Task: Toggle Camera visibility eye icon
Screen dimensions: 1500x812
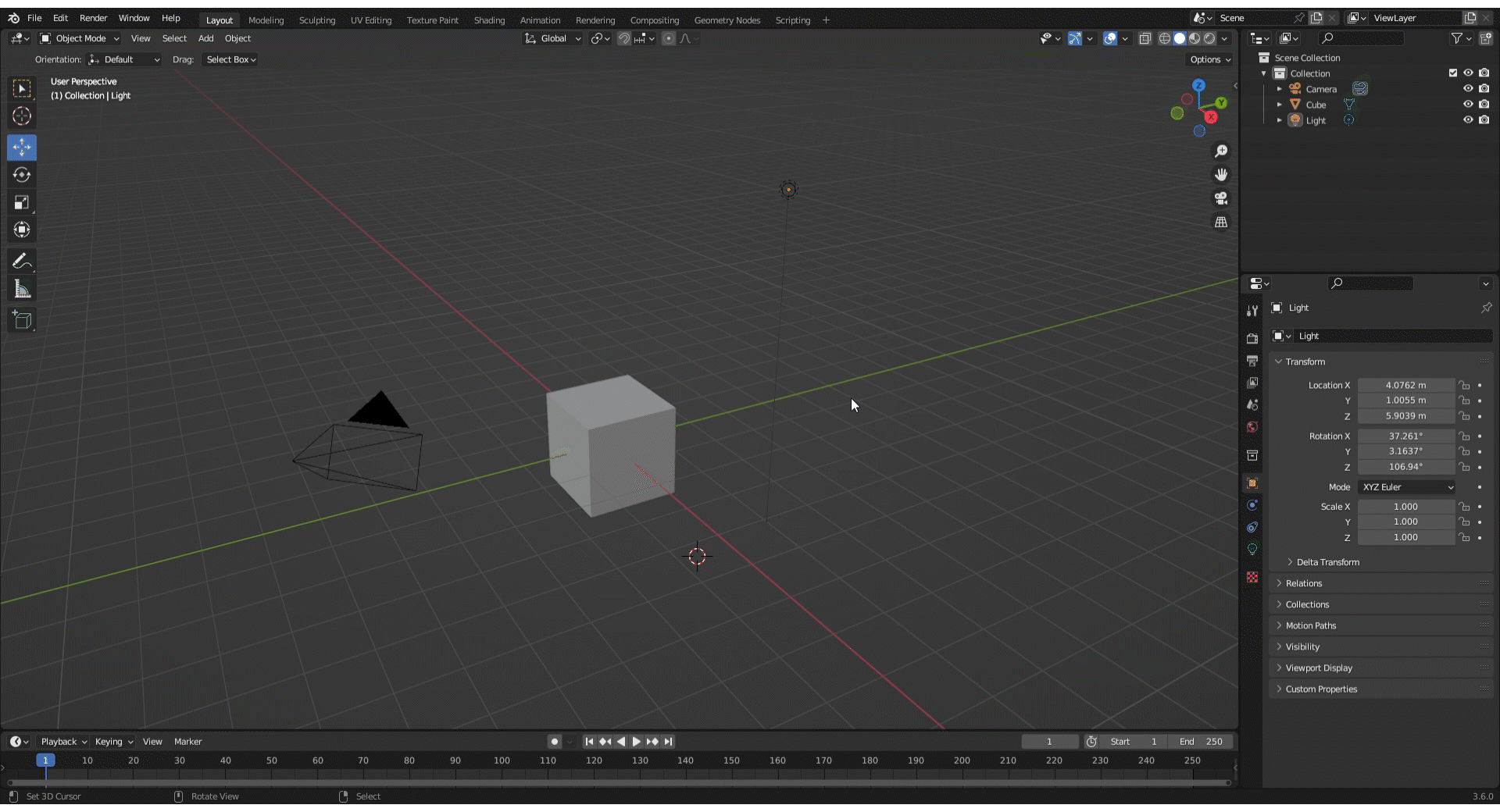Action: pos(1468,89)
